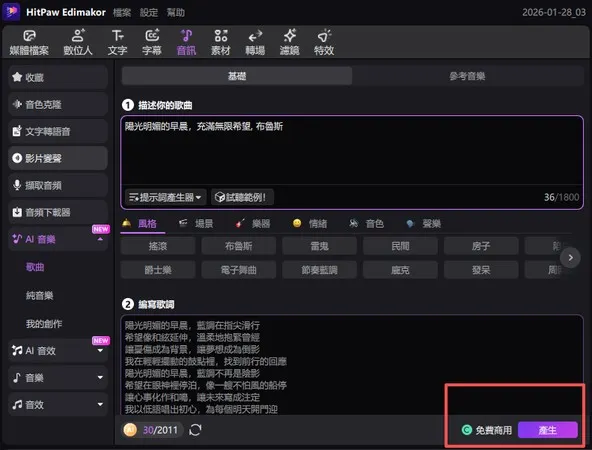Click the 免費商用 copyright icon

click(x=467, y=430)
